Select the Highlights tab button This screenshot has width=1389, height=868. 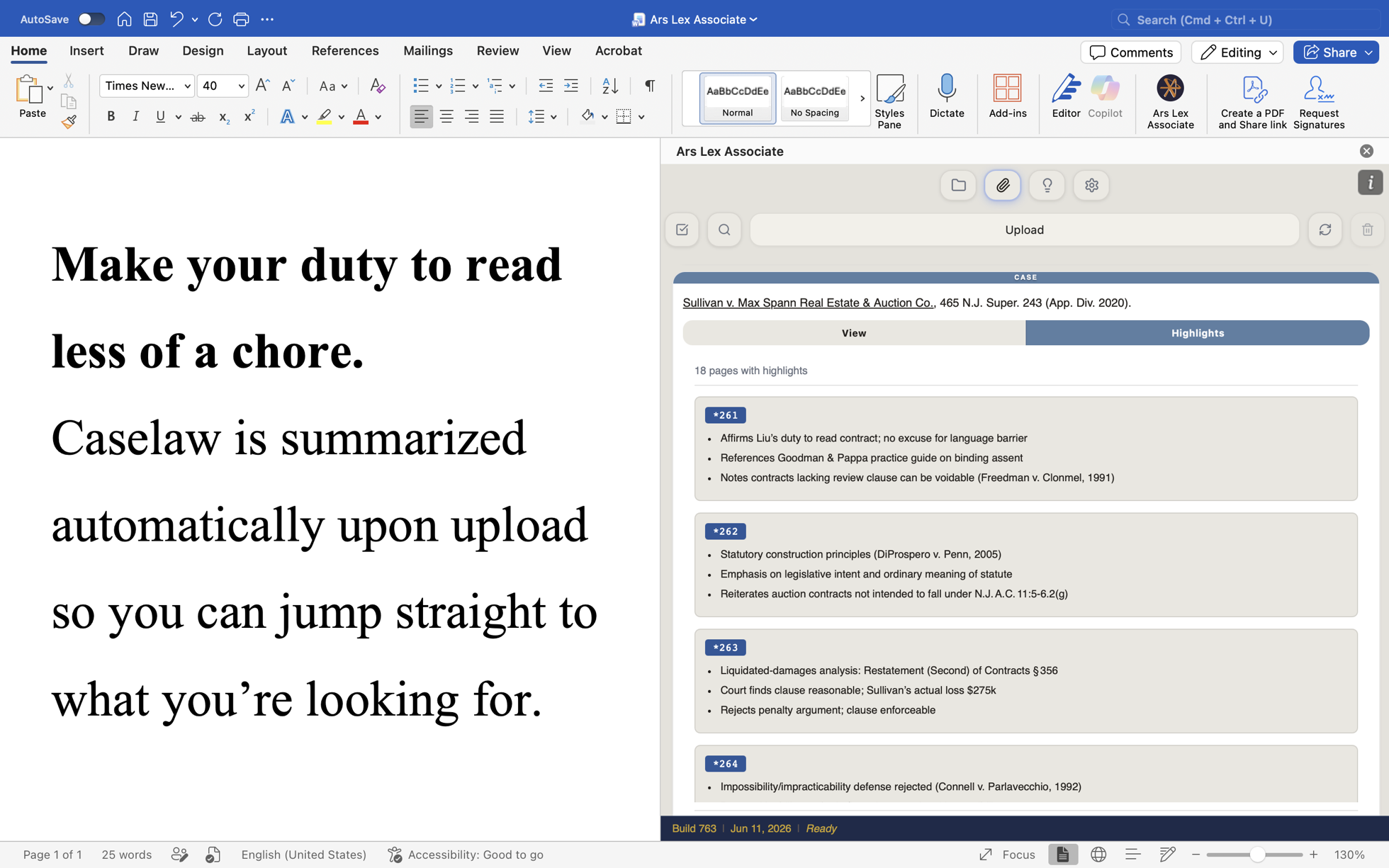click(1197, 333)
